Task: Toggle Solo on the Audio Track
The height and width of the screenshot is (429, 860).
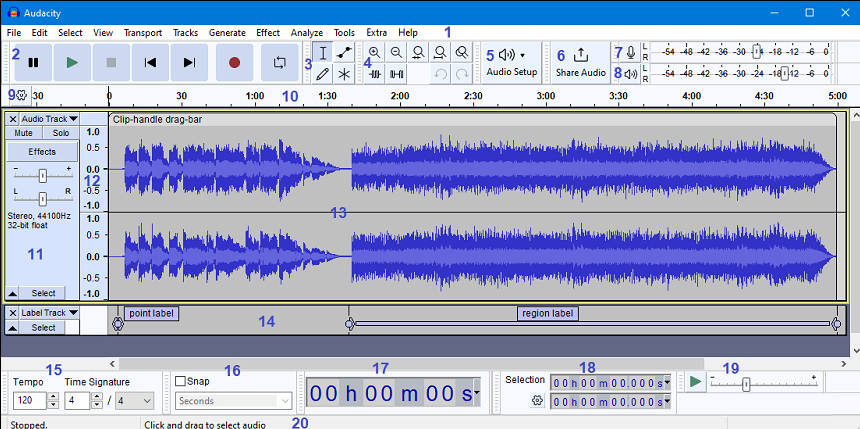Action: (x=61, y=133)
